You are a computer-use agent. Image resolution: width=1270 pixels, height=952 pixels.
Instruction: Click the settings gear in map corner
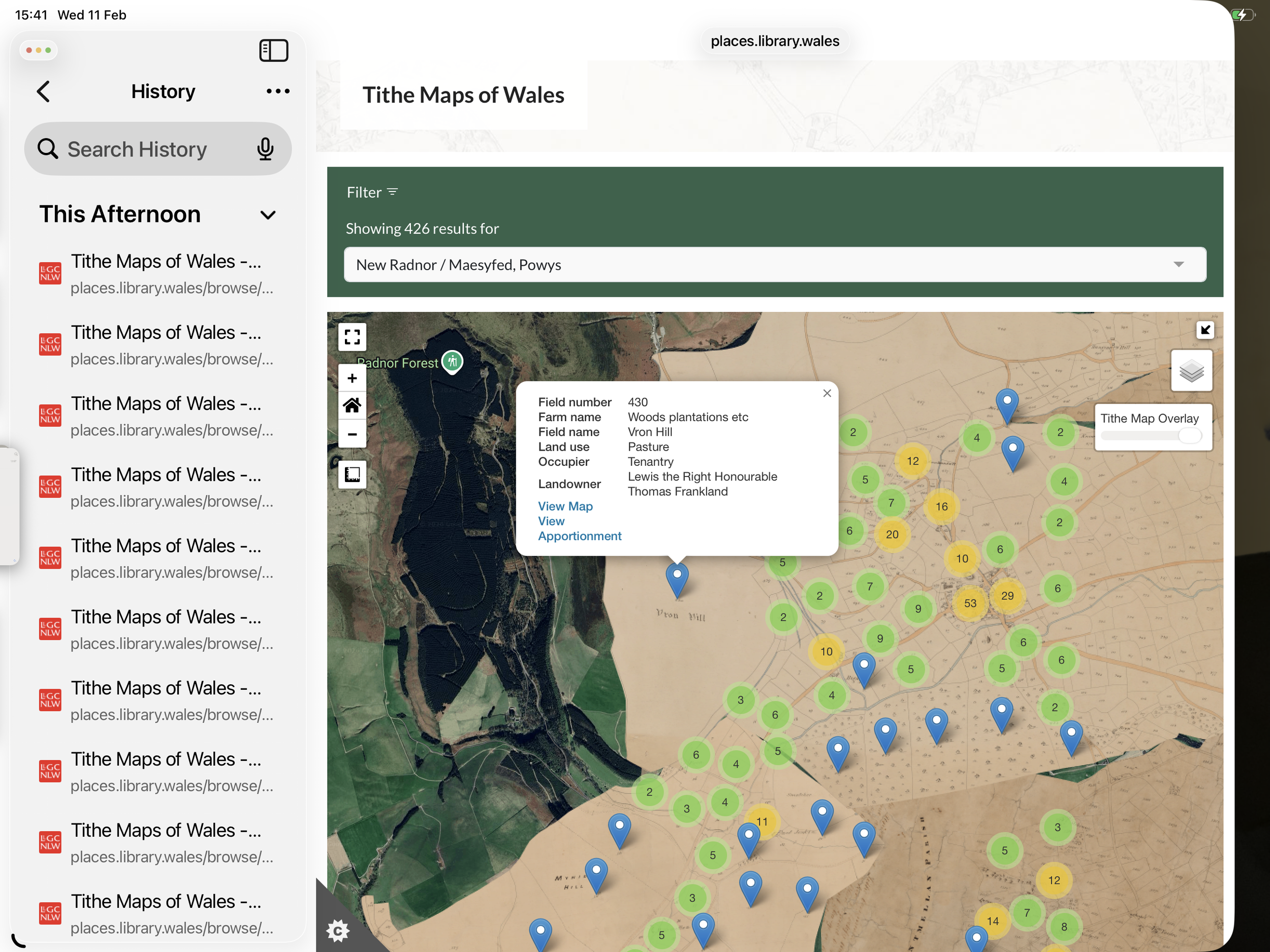pyautogui.click(x=338, y=930)
